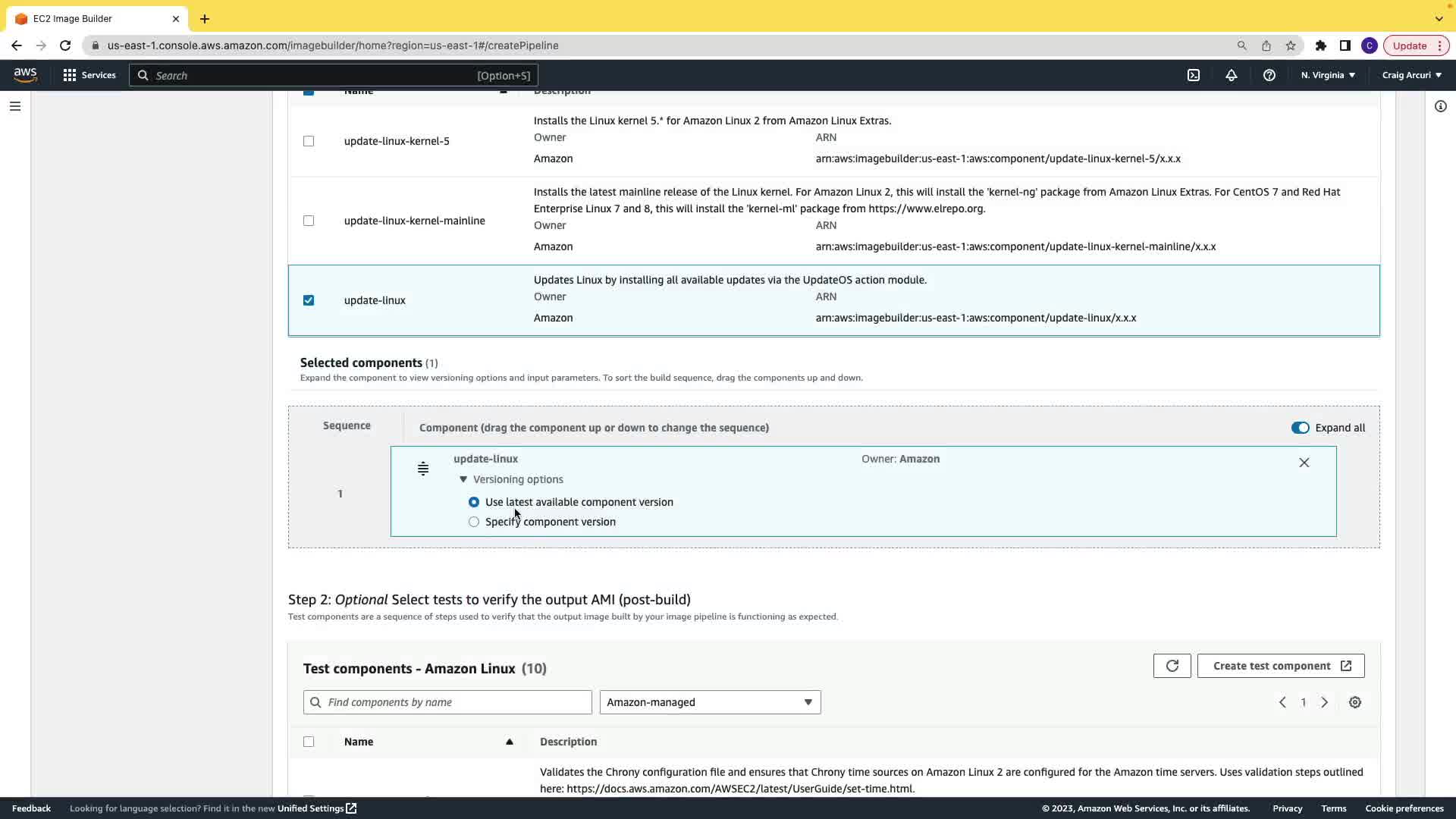The width and height of the screenshot is (1456, 819).
Task: Collapse the Versioning options section
Action: click(463, 479)
